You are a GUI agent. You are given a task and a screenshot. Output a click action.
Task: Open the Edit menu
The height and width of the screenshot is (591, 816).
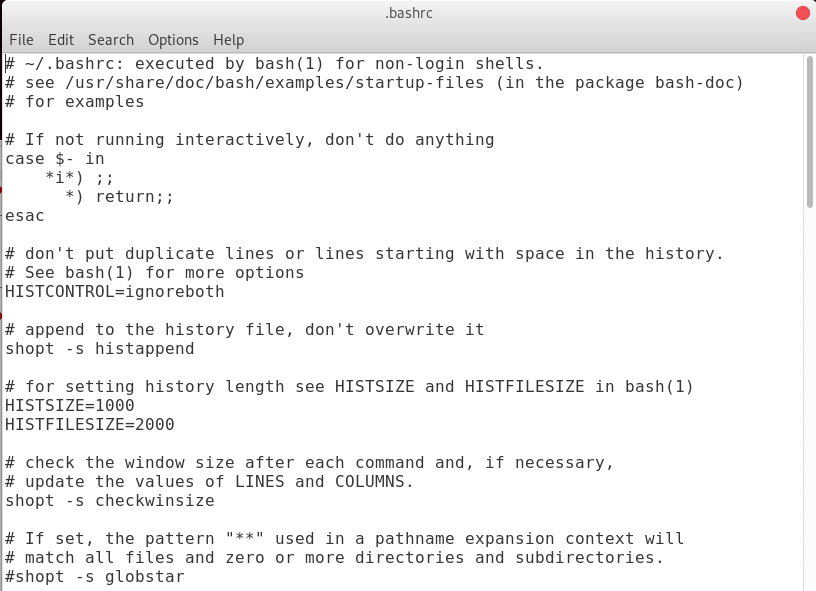(x=61, y=40)
